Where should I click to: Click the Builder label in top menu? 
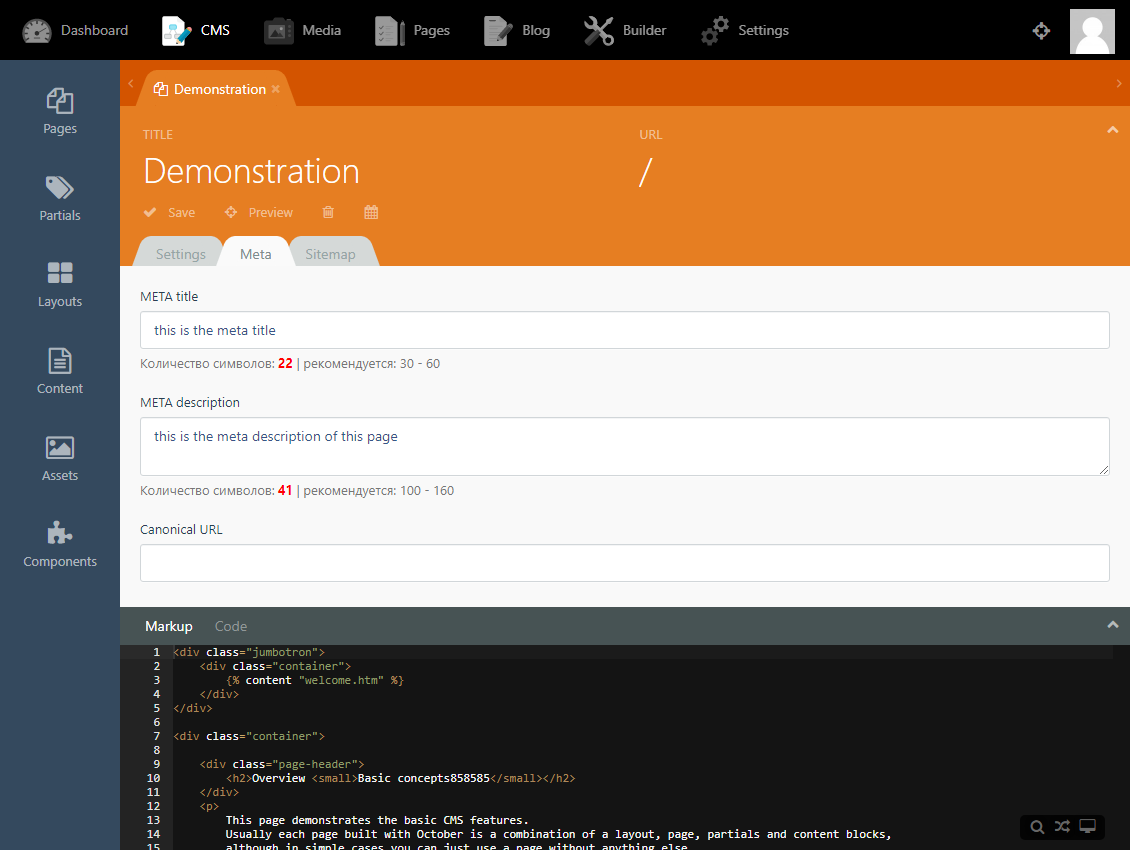click(644, 30)
